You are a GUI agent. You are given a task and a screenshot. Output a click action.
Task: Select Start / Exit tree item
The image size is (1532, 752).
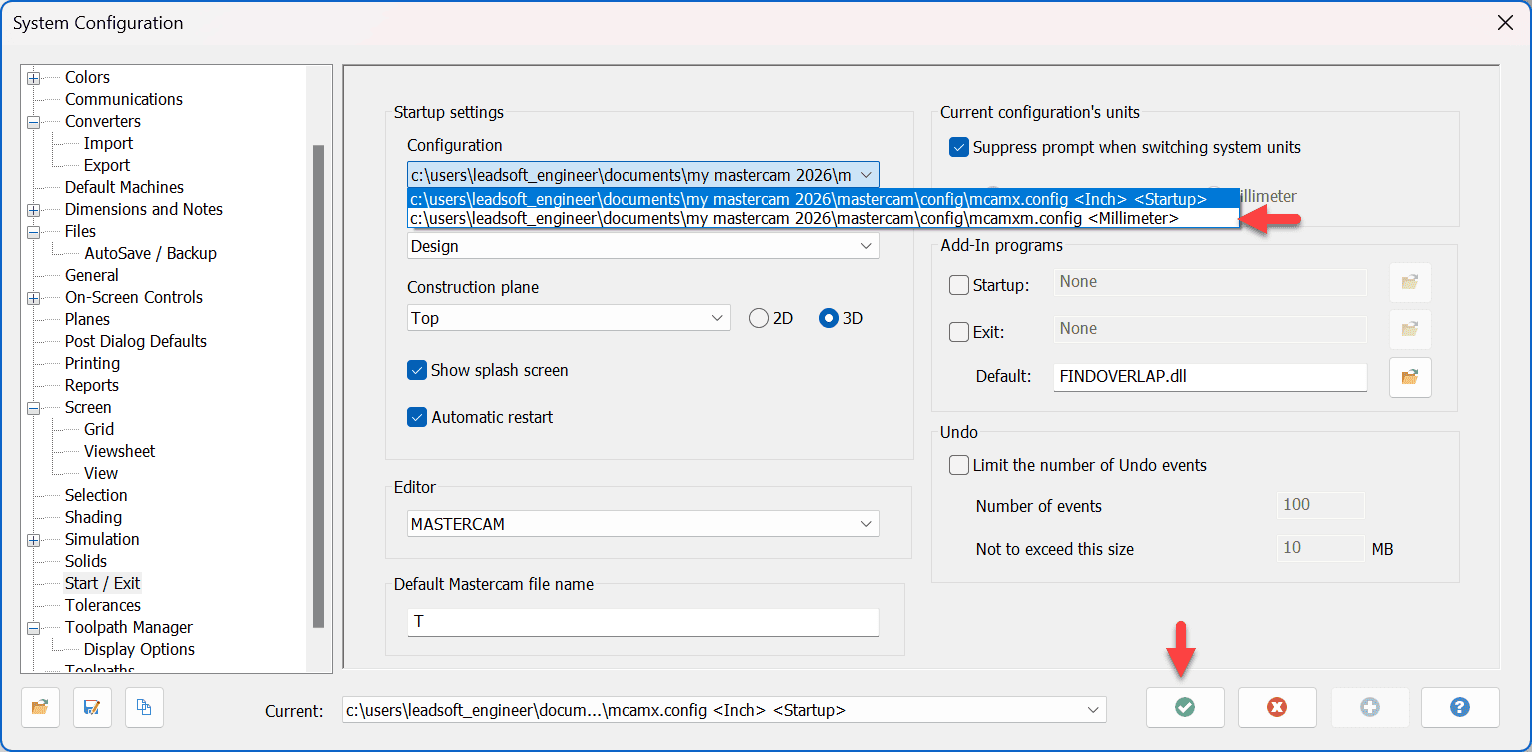tap(103, 583)
